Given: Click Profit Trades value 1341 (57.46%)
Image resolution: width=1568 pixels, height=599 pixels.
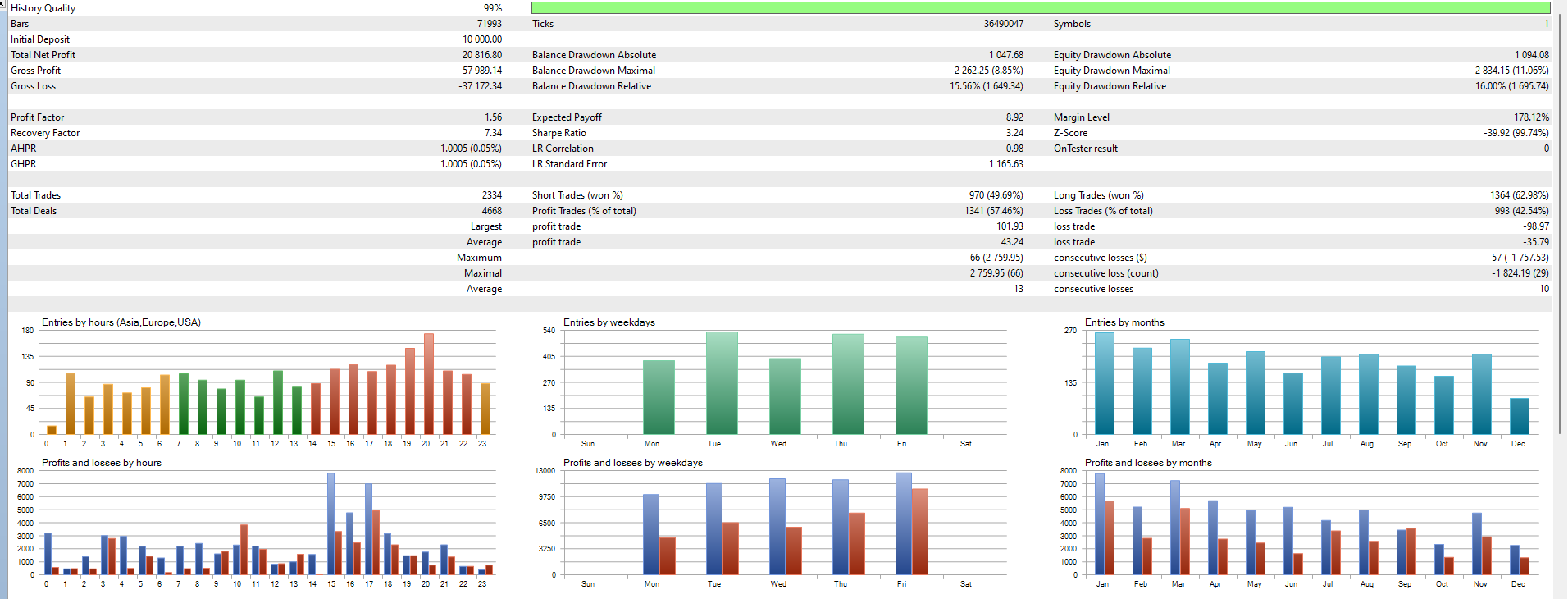Looking at the screenshot, I should tap(994, 211).
